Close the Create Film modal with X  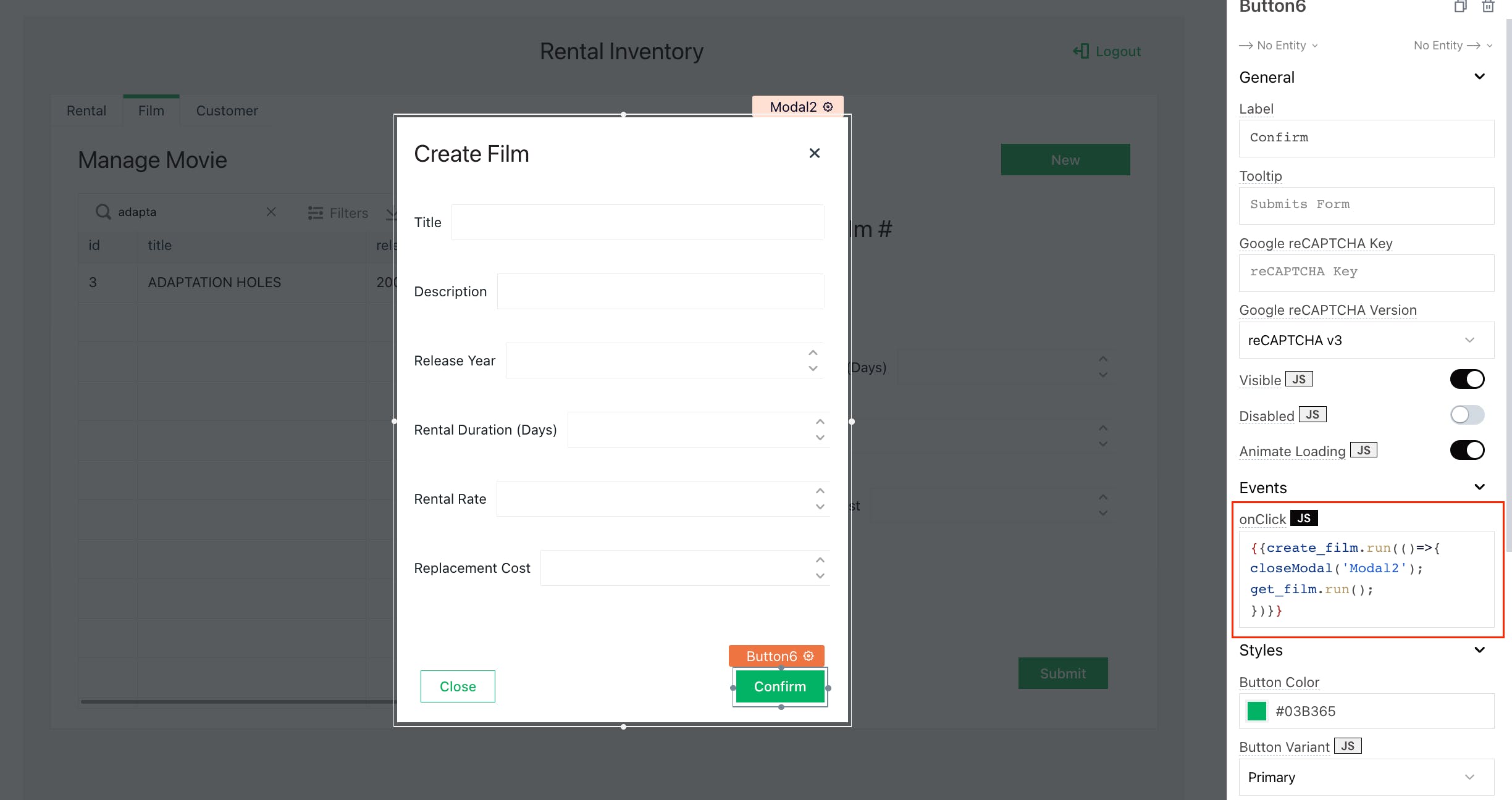(x=814, y=153)
